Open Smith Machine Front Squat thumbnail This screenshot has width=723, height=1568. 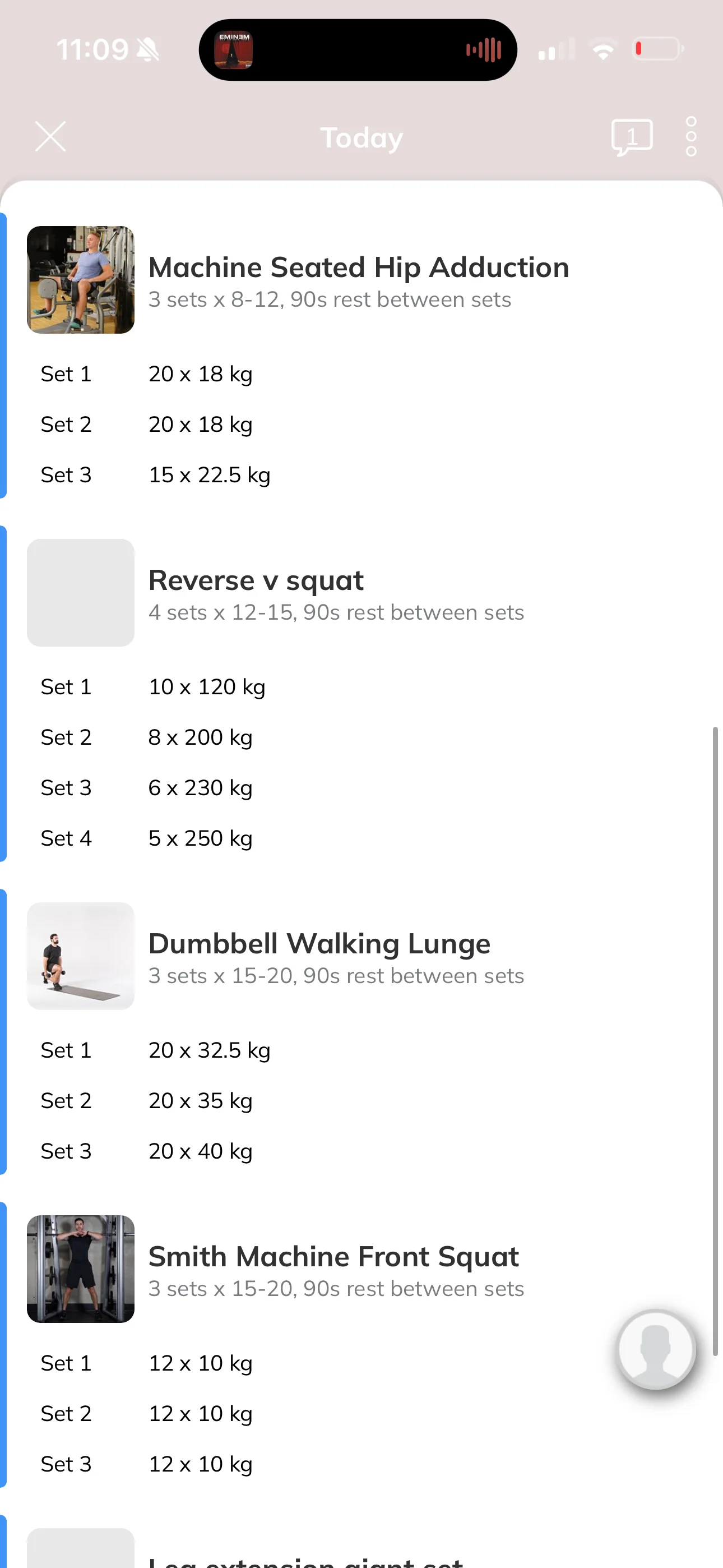[80, 1269]
